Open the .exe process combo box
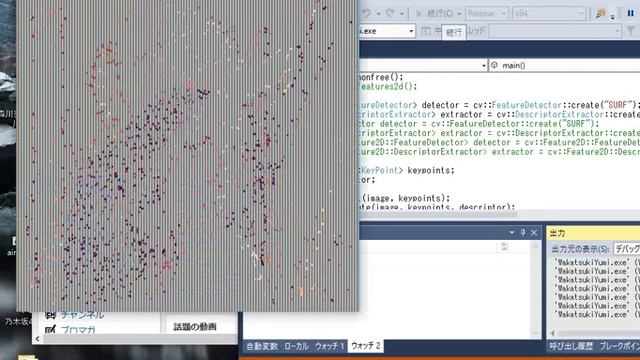Screen dimensions: 640x360 click(387, 31)
